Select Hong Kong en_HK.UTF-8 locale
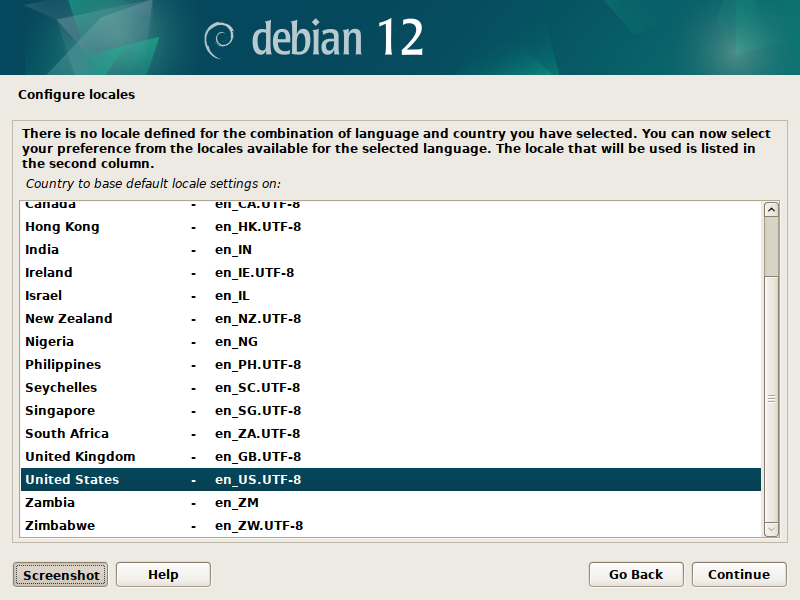Screen dimensions: 800x600 click(391, 227)
